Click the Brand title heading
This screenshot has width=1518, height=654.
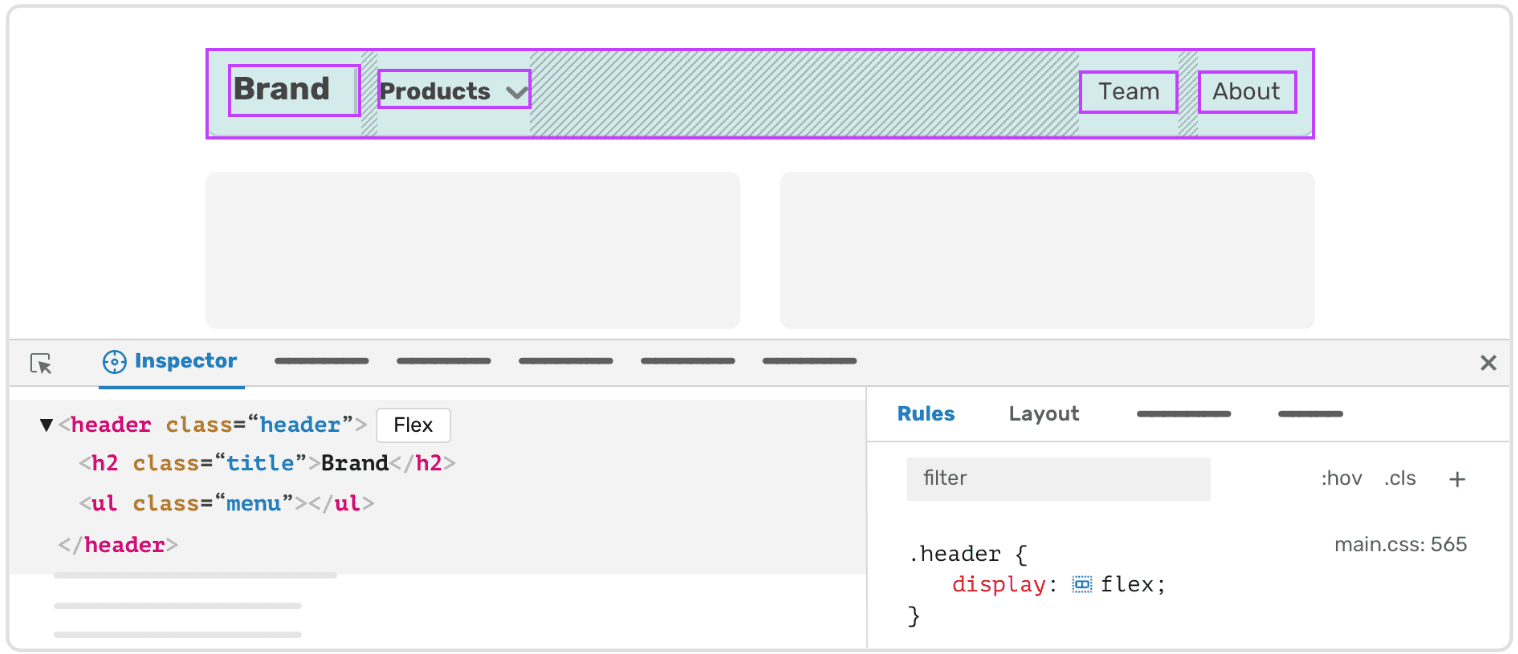pos(282,89)
